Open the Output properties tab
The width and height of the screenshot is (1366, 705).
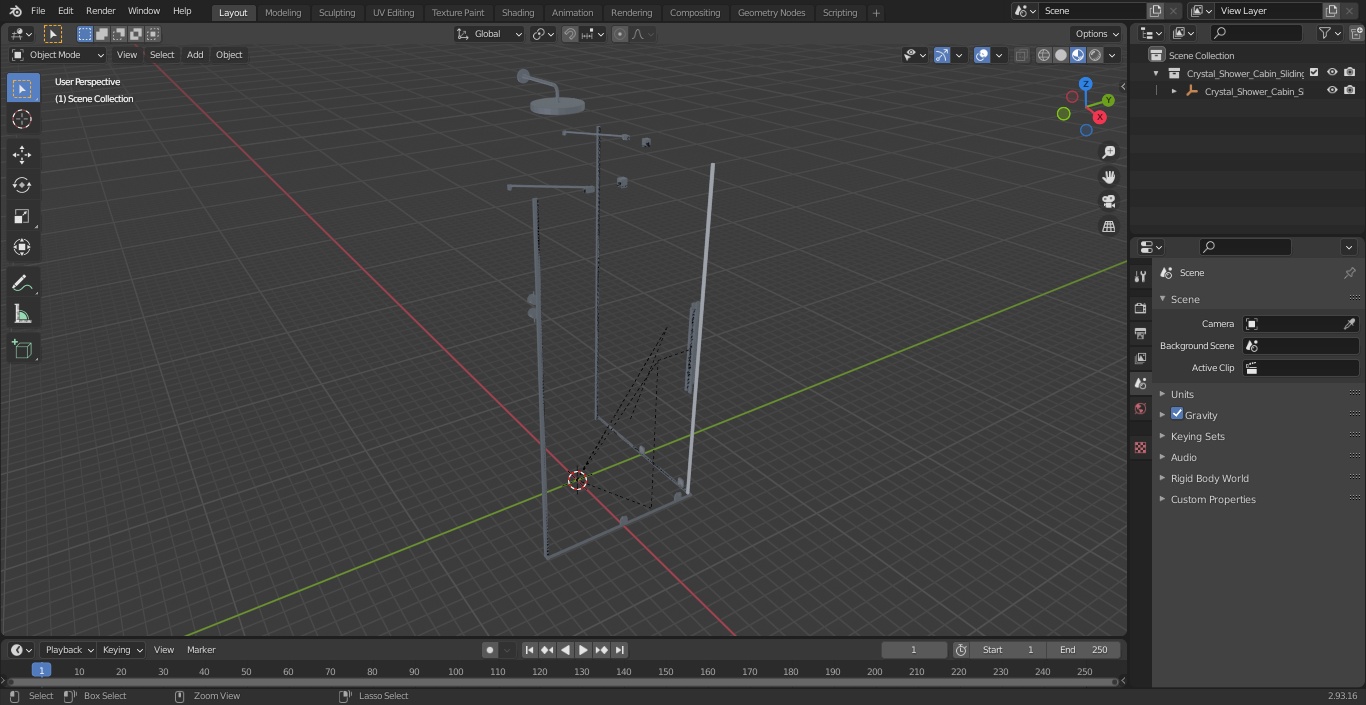click(x=1140, y=333)
